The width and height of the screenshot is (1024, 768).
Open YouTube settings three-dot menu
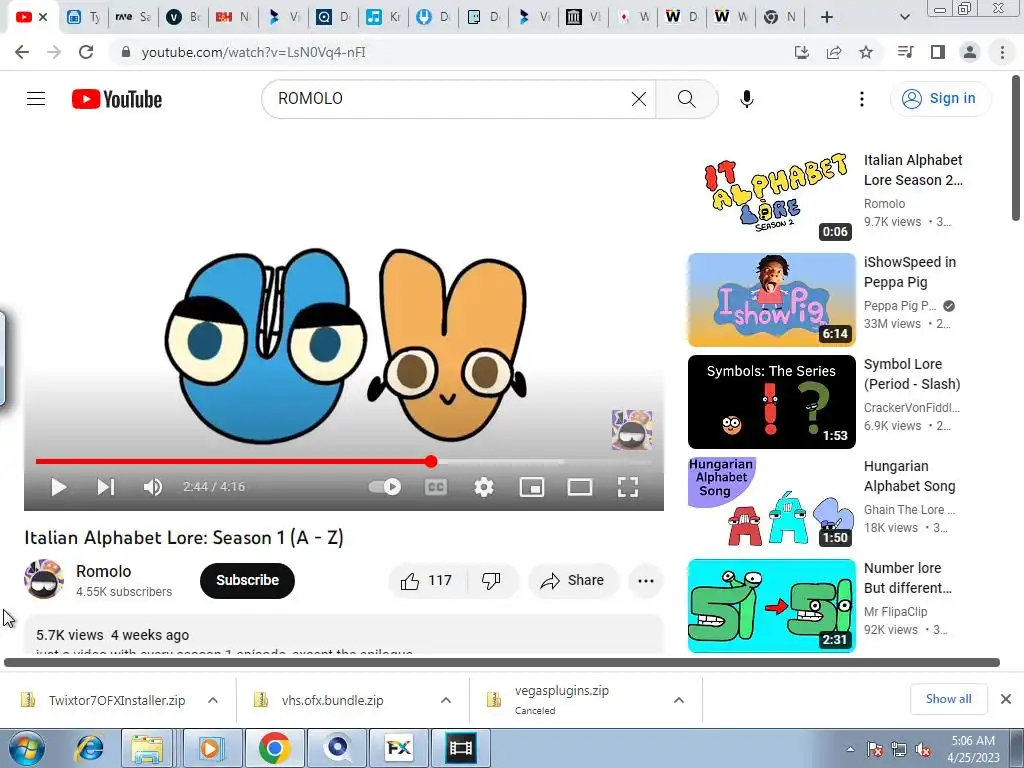861,99
